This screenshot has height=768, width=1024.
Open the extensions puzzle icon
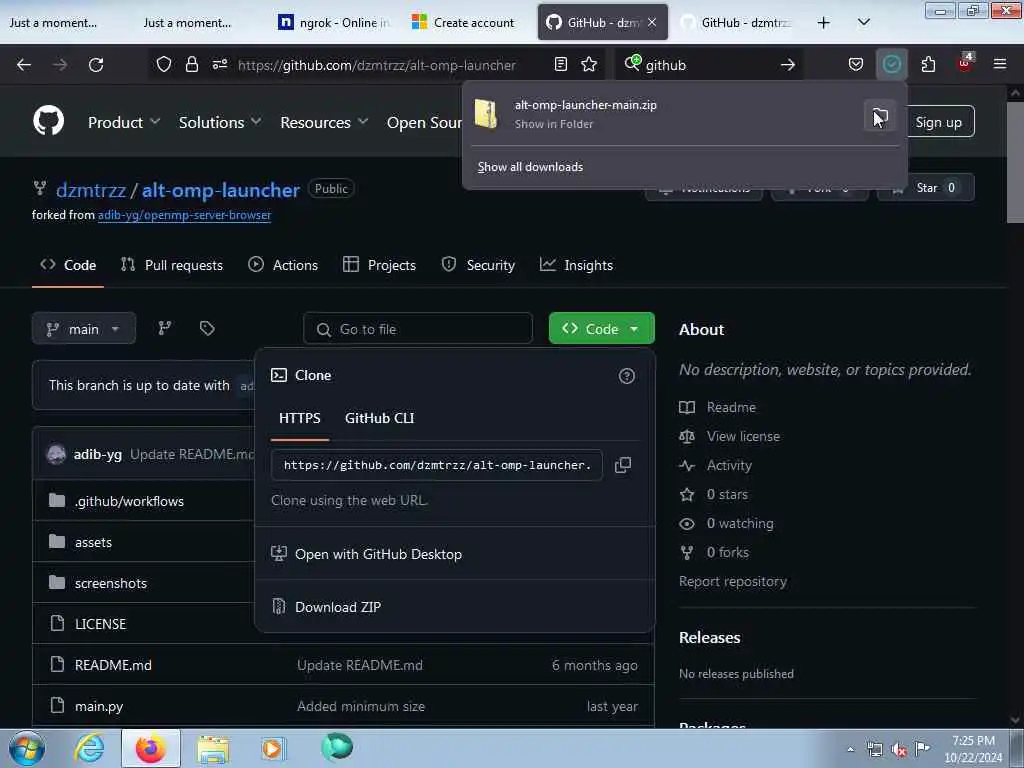tap(928, 64)
